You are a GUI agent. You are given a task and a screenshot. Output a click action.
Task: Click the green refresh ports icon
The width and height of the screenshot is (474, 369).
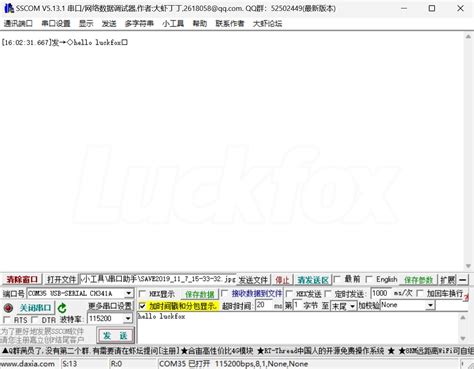pyautogui.click(x=62, y=308)
